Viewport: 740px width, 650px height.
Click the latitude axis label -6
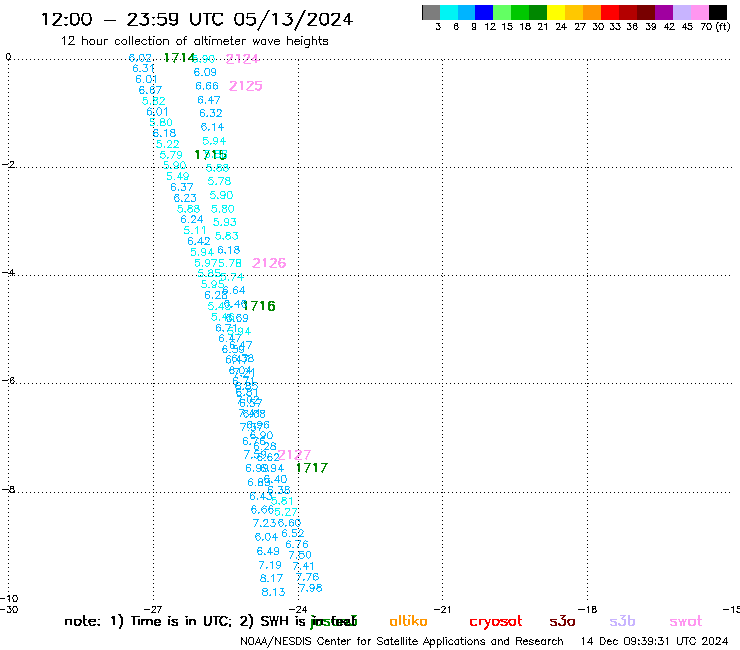(8, 380)
